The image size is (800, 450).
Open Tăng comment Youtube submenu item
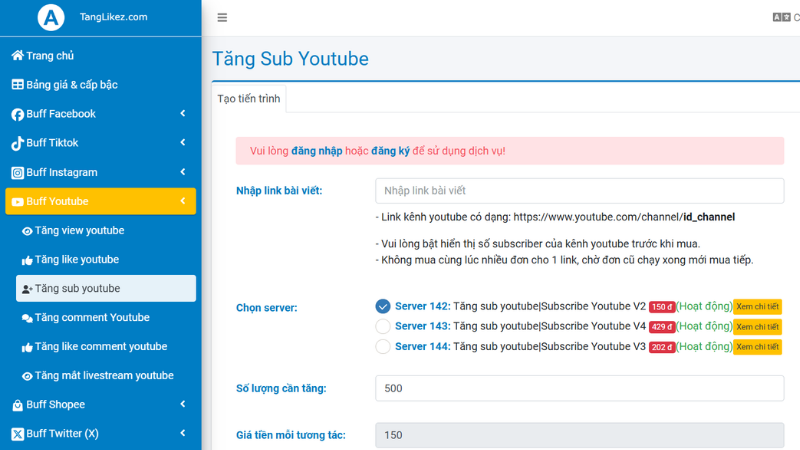pyautogui.click(x=106, y=317)
